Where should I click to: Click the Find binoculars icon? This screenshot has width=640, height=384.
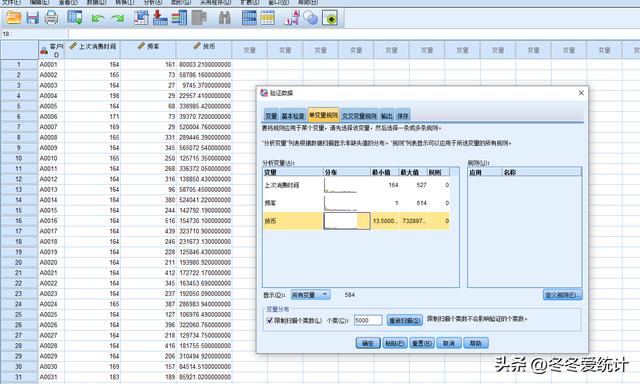224,18
